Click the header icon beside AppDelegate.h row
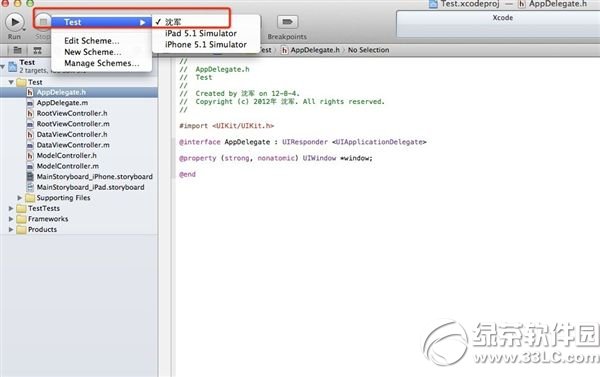 (30, 92)
